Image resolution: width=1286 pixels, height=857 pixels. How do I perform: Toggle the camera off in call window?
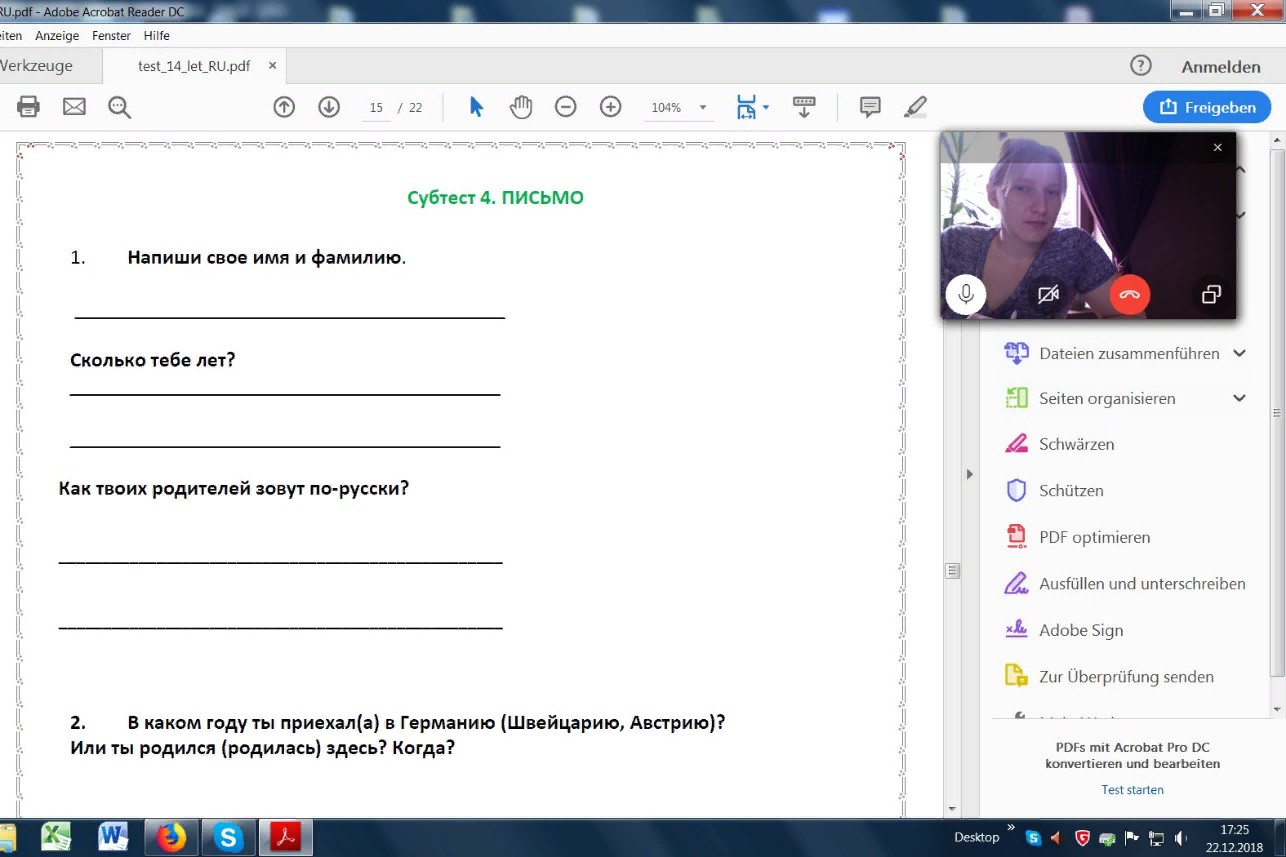pyautogui.click(x=1048, y=294)
